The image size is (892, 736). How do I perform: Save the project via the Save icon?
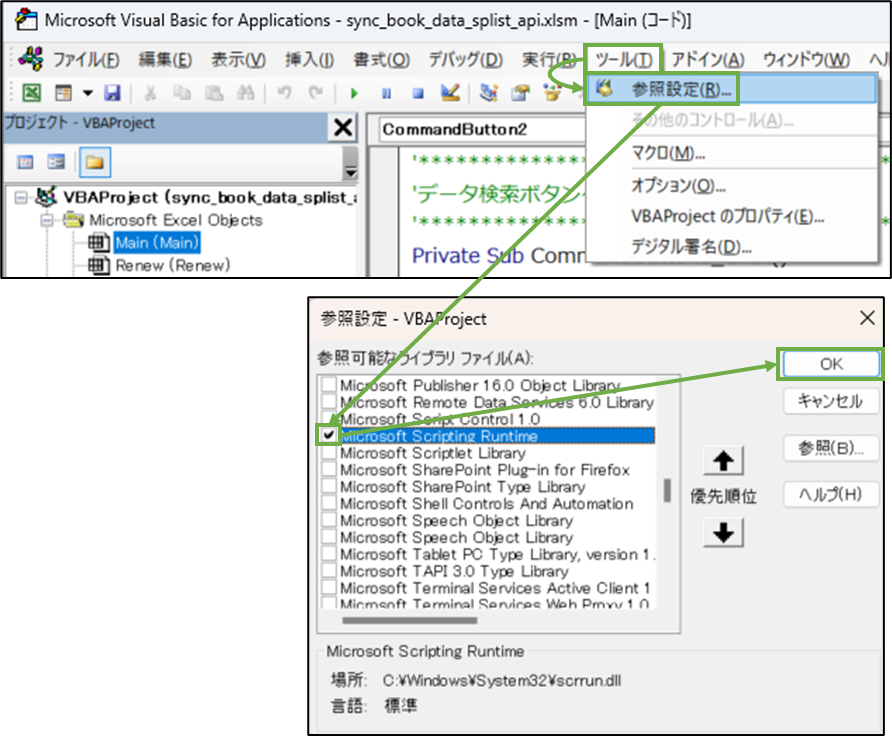click(112, 92)
